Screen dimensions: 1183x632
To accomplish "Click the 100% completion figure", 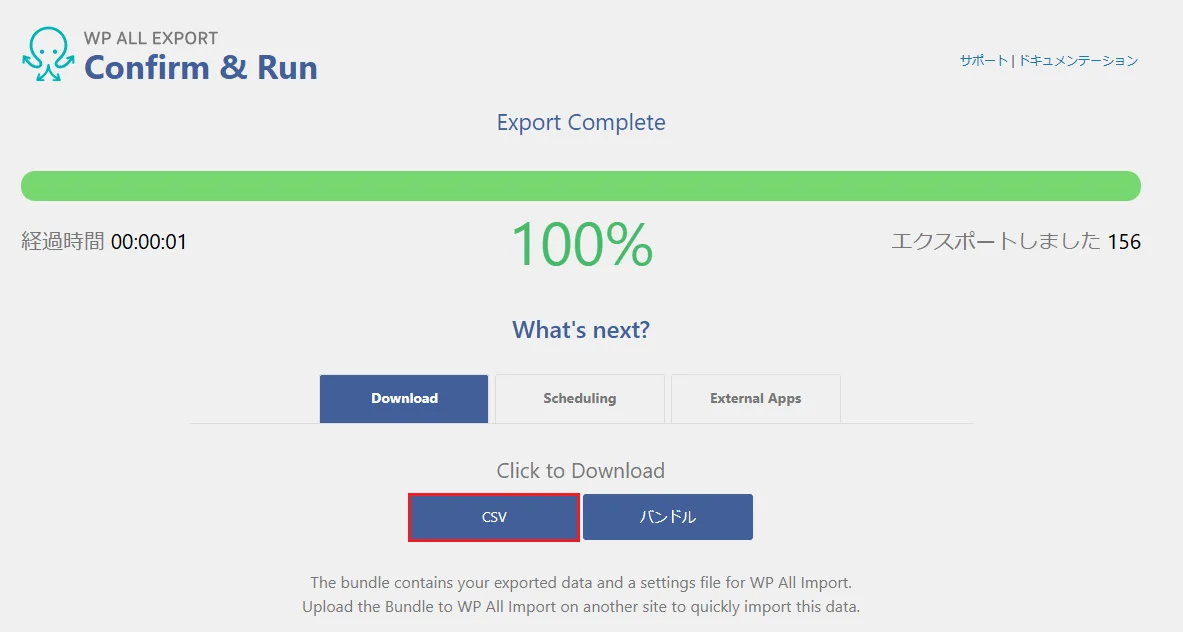I will tap(581, 244).
